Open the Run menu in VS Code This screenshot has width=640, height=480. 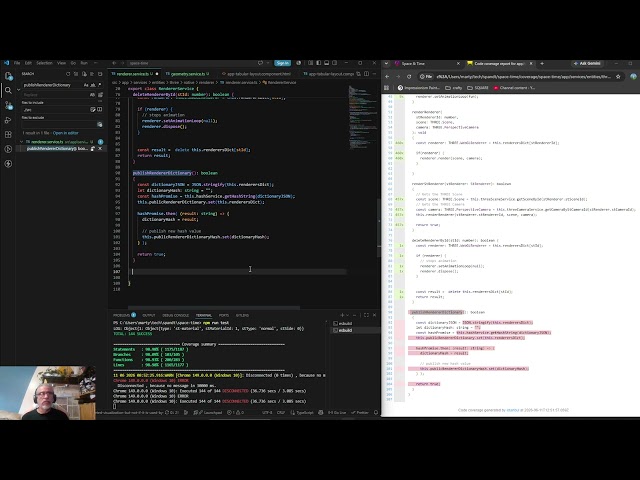84,63
